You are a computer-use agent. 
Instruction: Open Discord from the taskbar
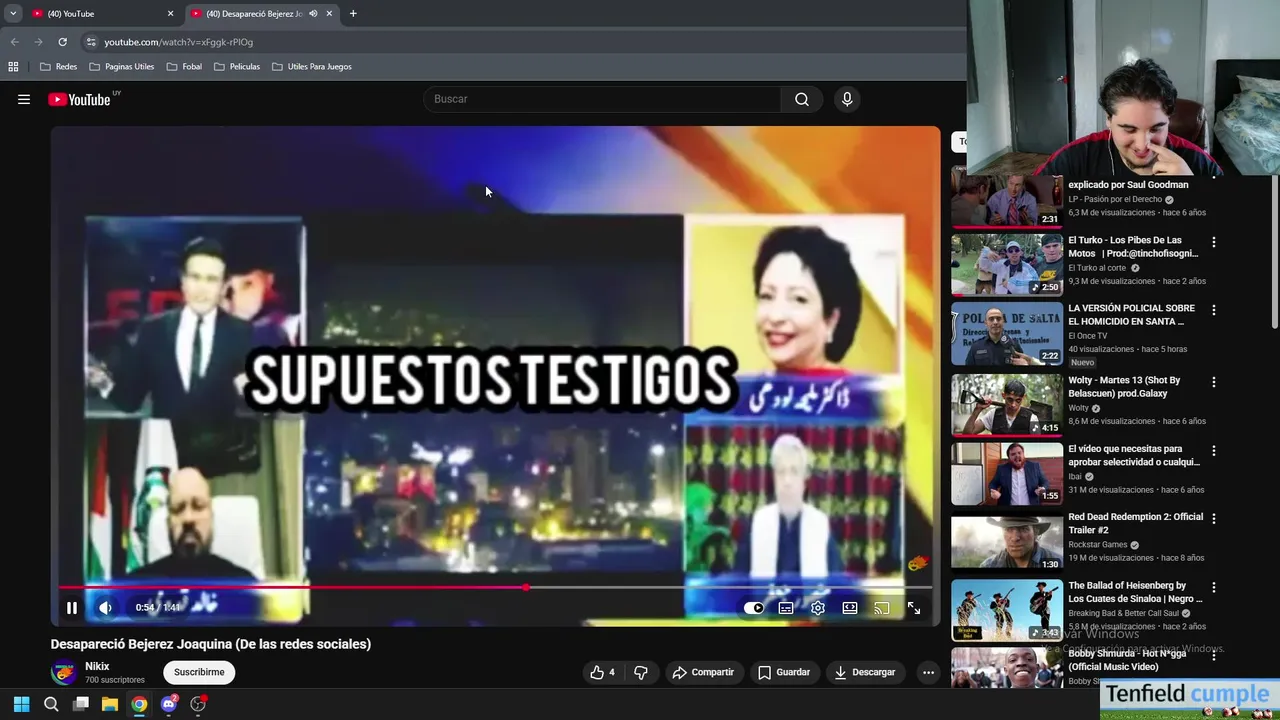pos(169,704)
